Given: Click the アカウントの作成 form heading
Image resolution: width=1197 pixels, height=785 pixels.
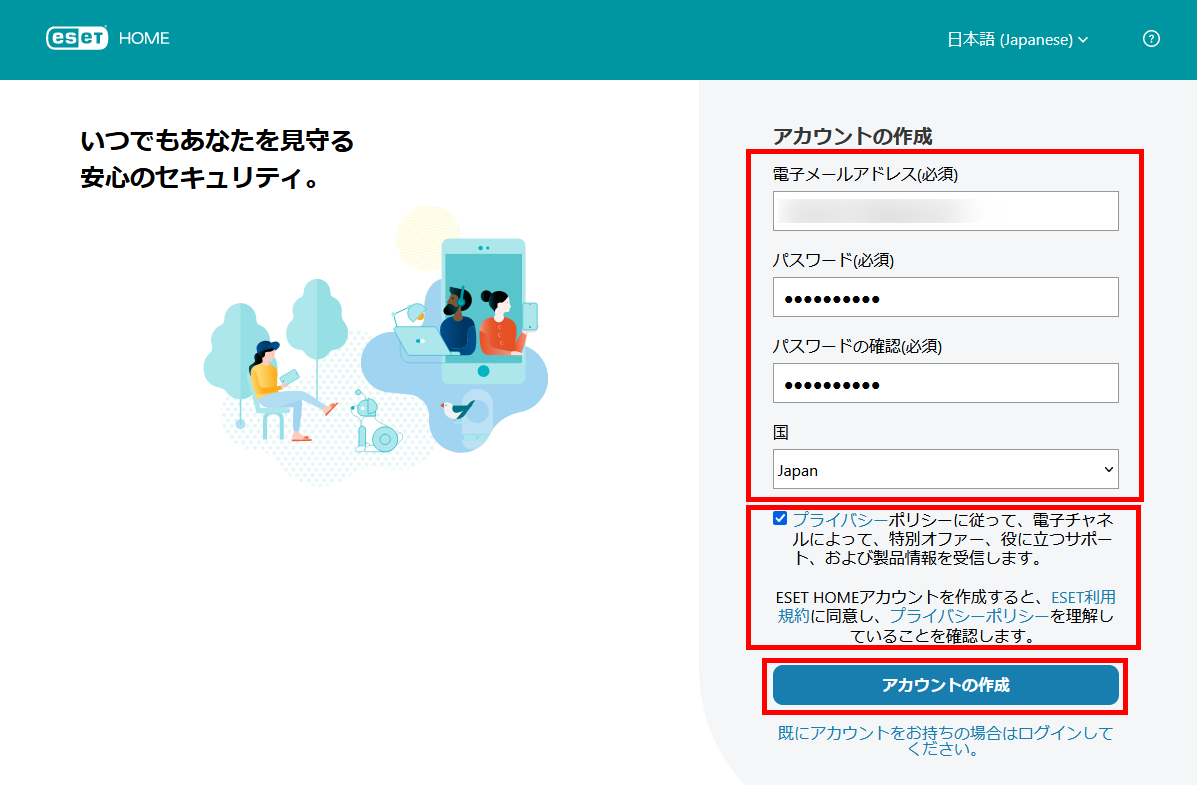Looking at the screenshot, I should tap(852, 137).
